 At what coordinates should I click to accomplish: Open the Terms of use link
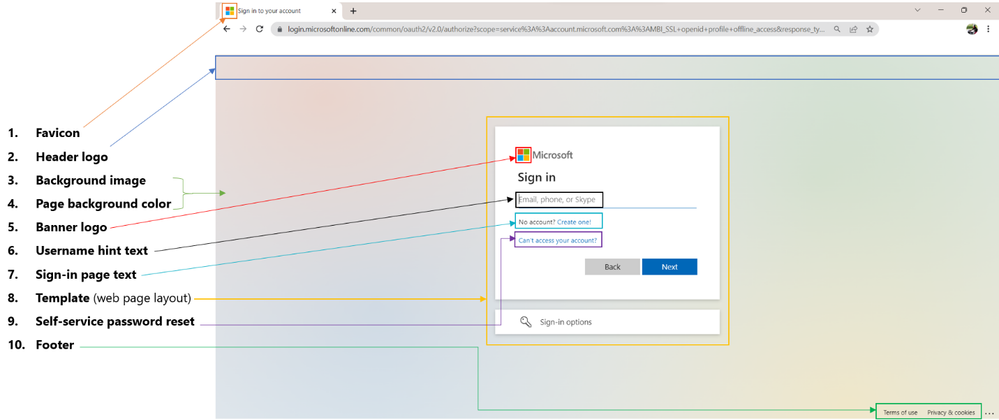(900, 412)
